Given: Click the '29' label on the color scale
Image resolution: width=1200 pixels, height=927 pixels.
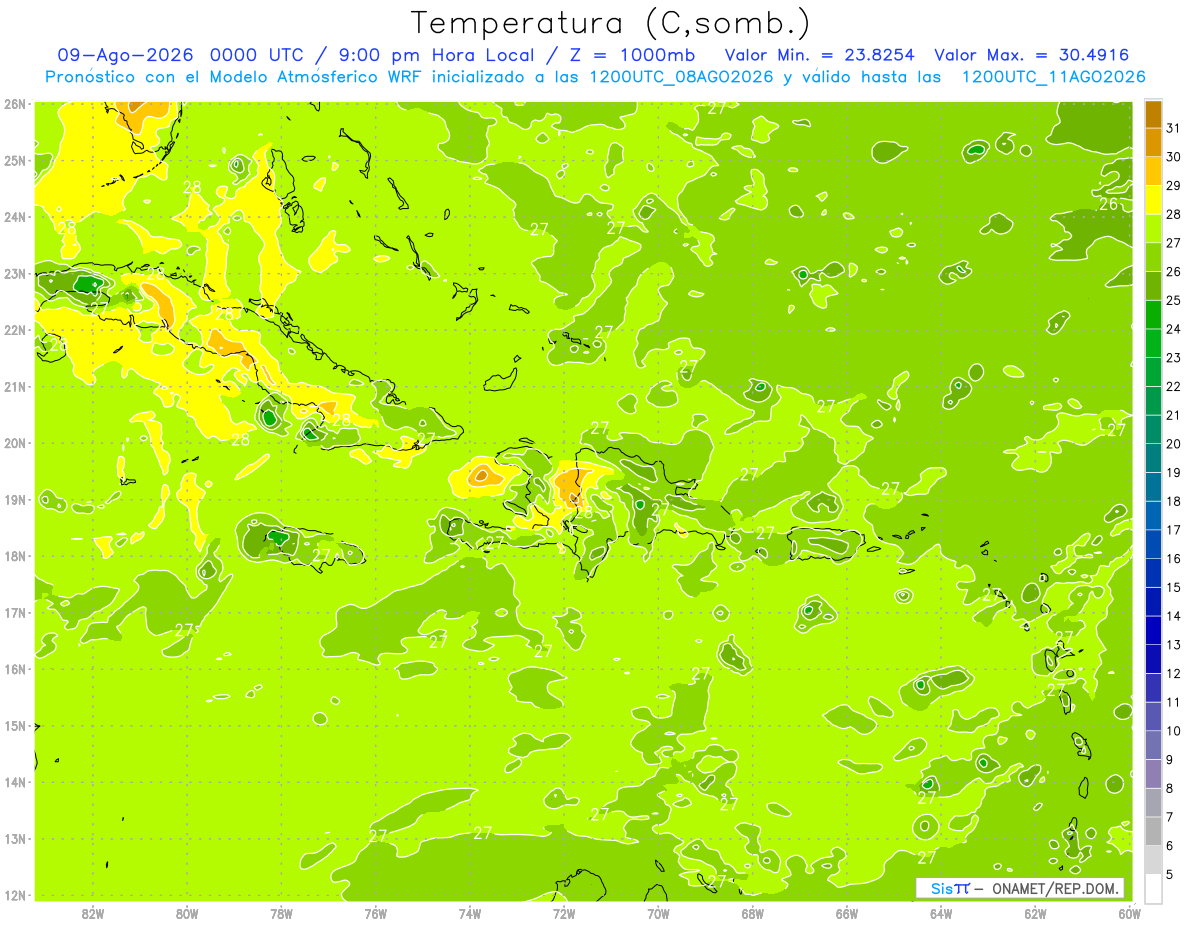Looking at the screenshot, I should [1174, 185].
